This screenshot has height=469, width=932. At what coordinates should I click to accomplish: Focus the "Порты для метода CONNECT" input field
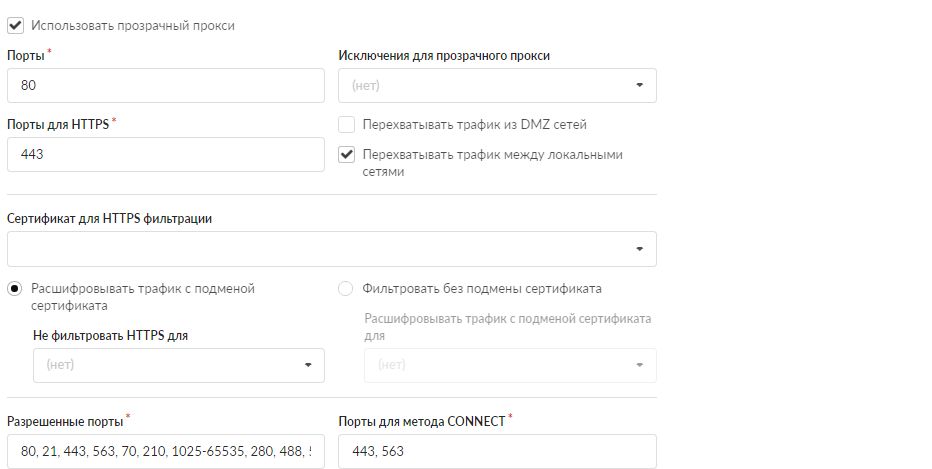coord(497,452)
